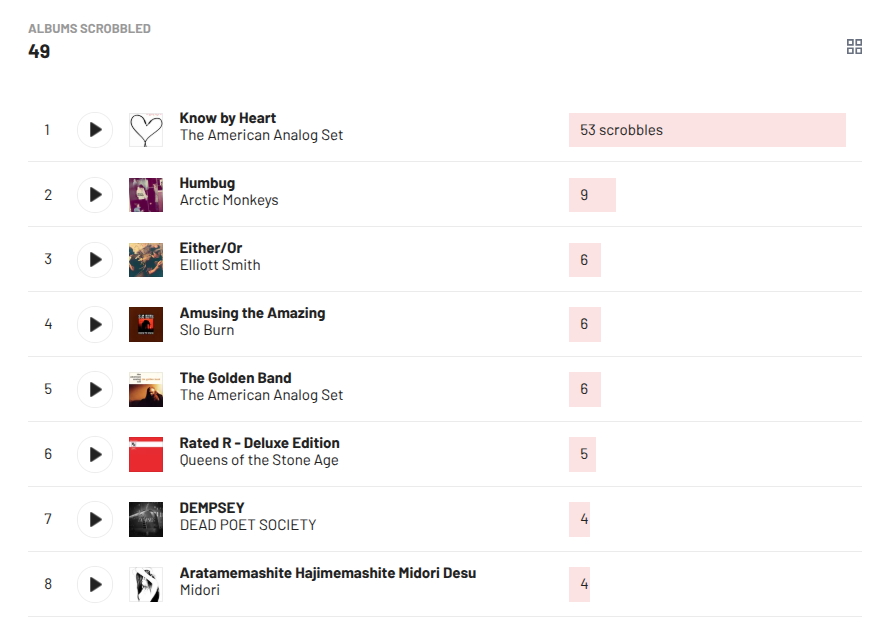Screen dimensions: 873x628
Task: Open Queens of the Stone Age page
Action: tap(259, 460)
